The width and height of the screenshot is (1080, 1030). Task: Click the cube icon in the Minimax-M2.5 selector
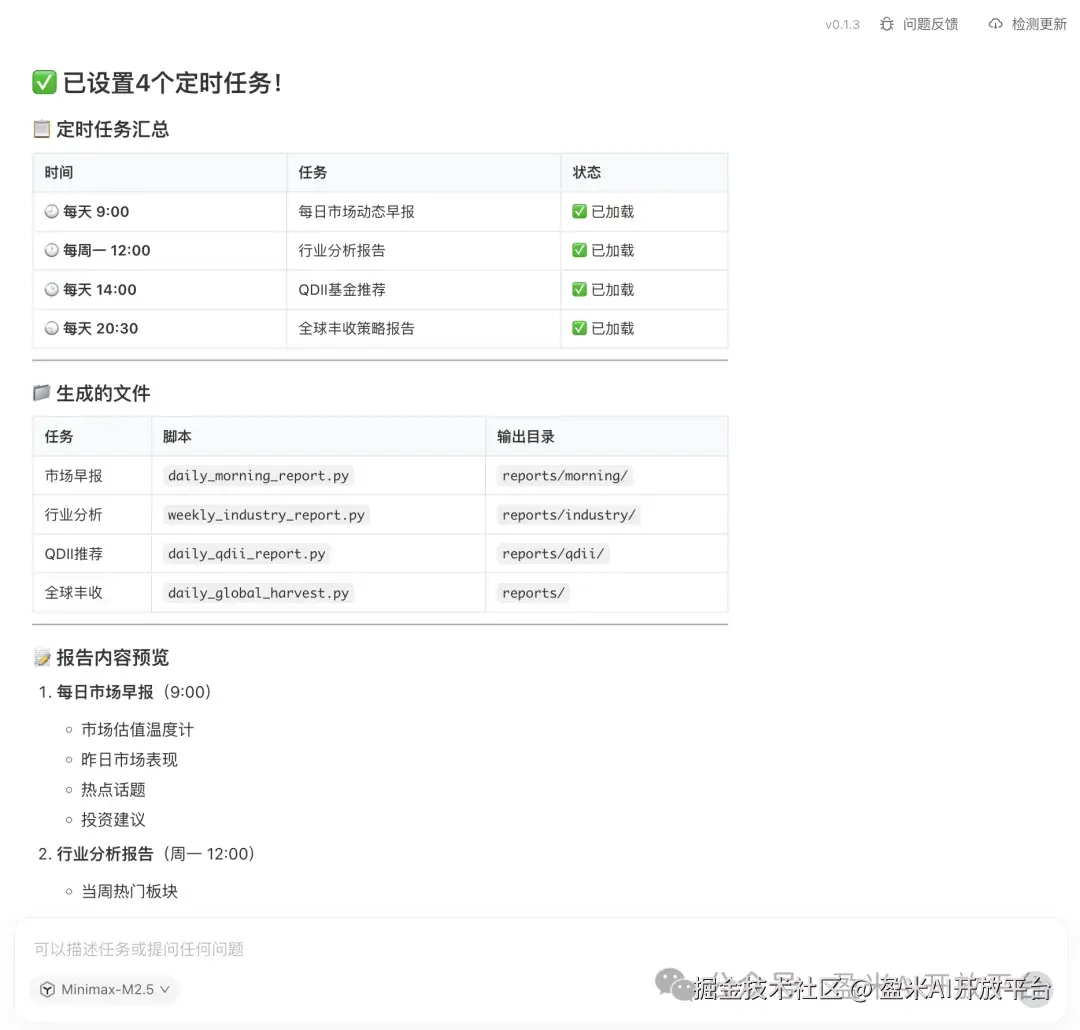(47, 989)
